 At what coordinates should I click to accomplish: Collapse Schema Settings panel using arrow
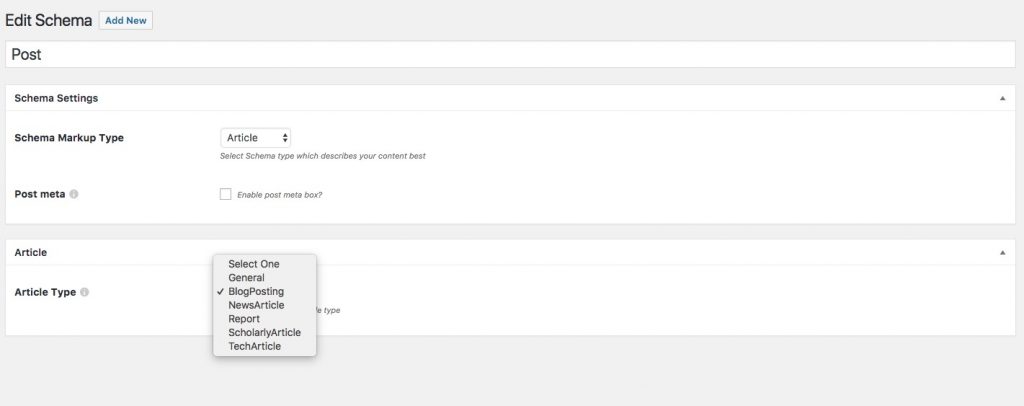pyautogui.click(x=1002, y=98)
